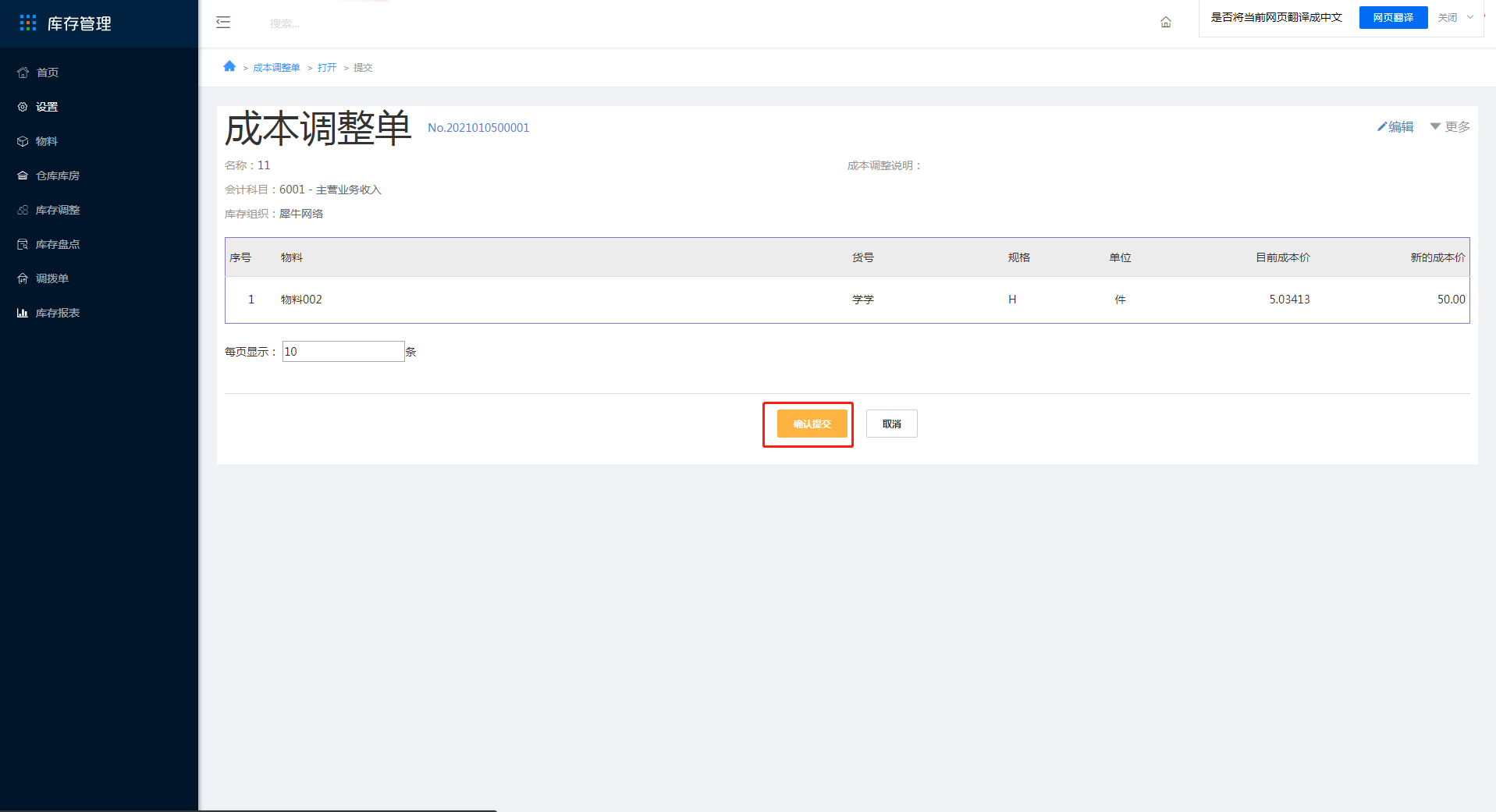
Task: Click the 设置 gear icon in sidebar
Action: point(23,107)
